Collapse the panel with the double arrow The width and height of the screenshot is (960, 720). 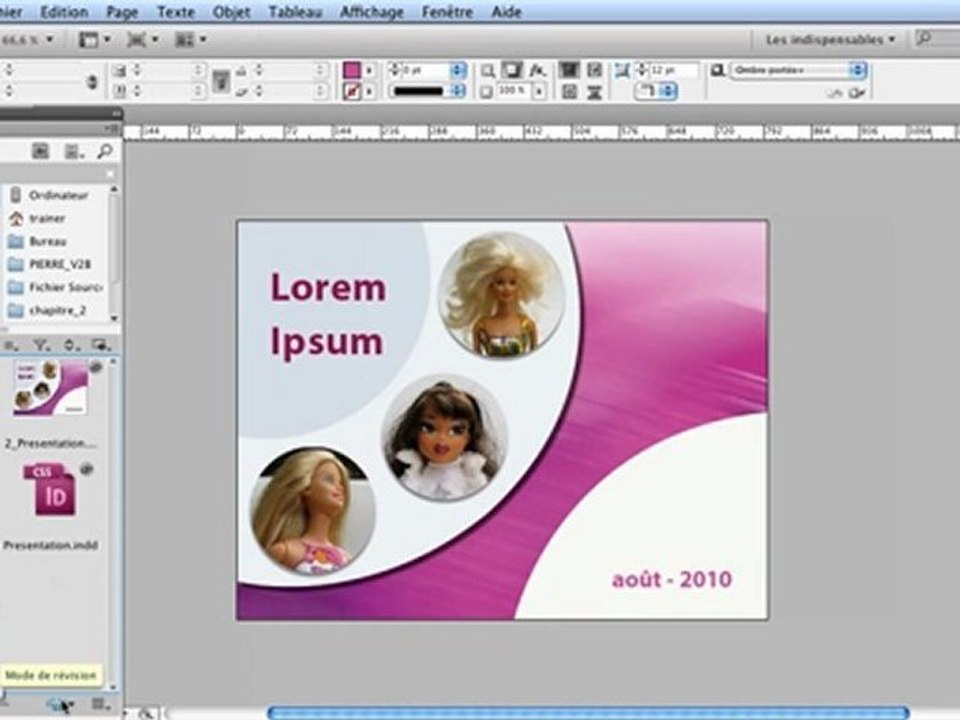pyautogui.click(x=115, y=114)
